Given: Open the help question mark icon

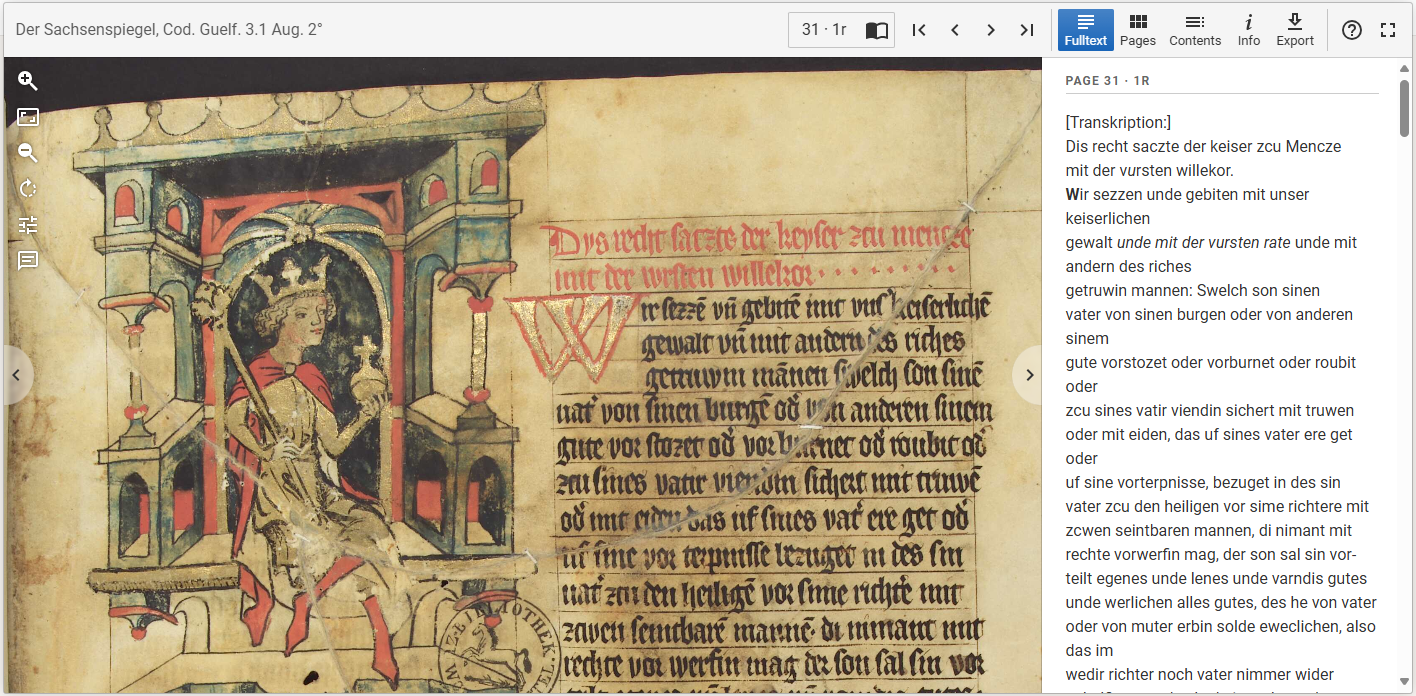Looking at the screenshot, I should 1351,30.
